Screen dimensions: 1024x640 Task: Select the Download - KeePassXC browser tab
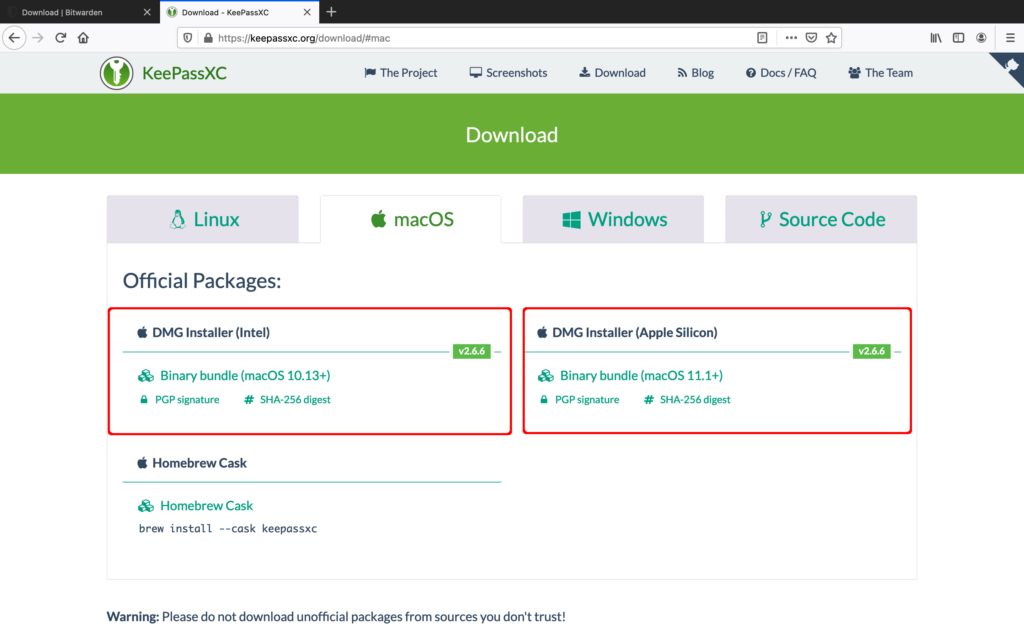[x=239, y=12]
